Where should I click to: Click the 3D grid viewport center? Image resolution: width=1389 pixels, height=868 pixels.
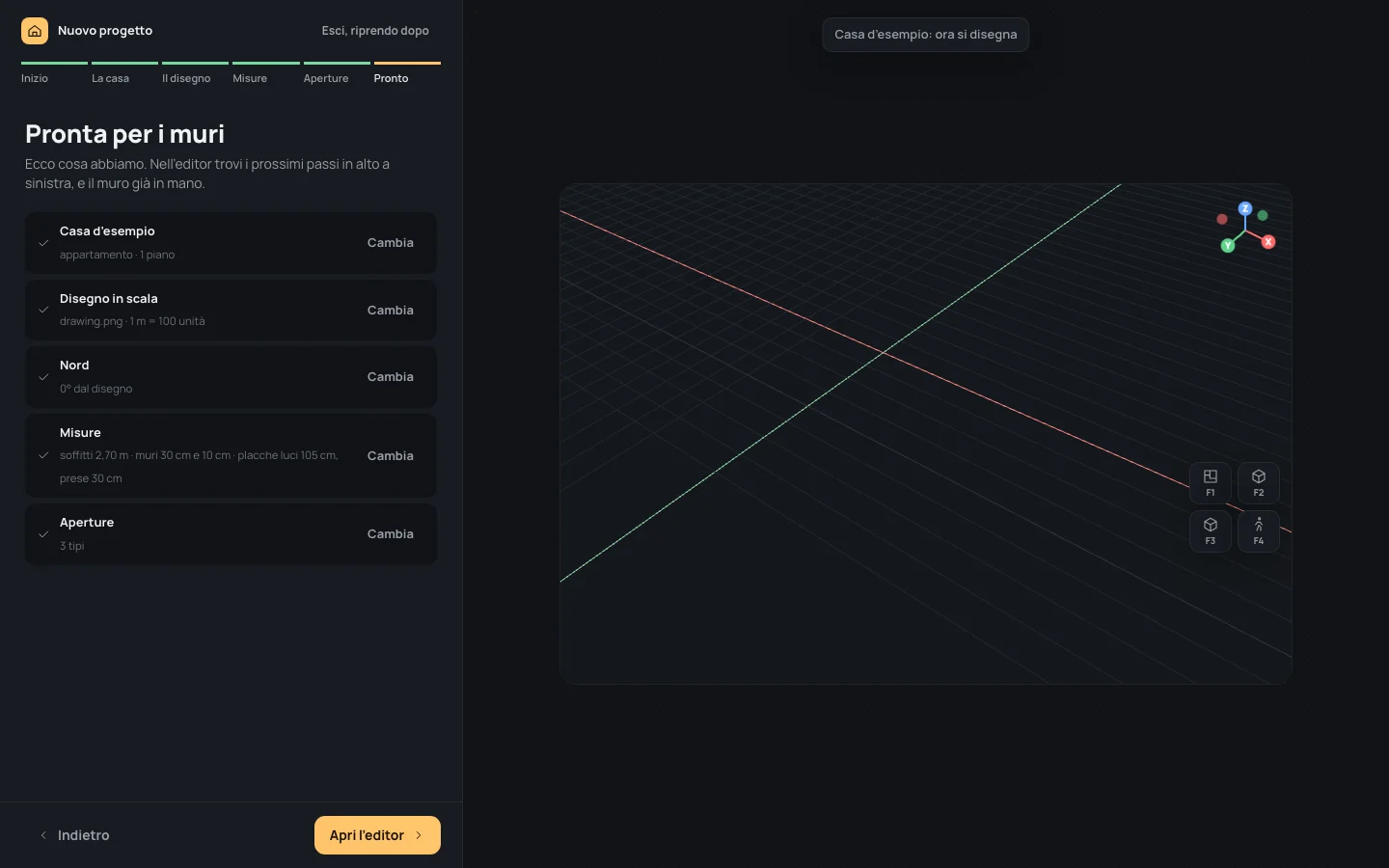926,434
